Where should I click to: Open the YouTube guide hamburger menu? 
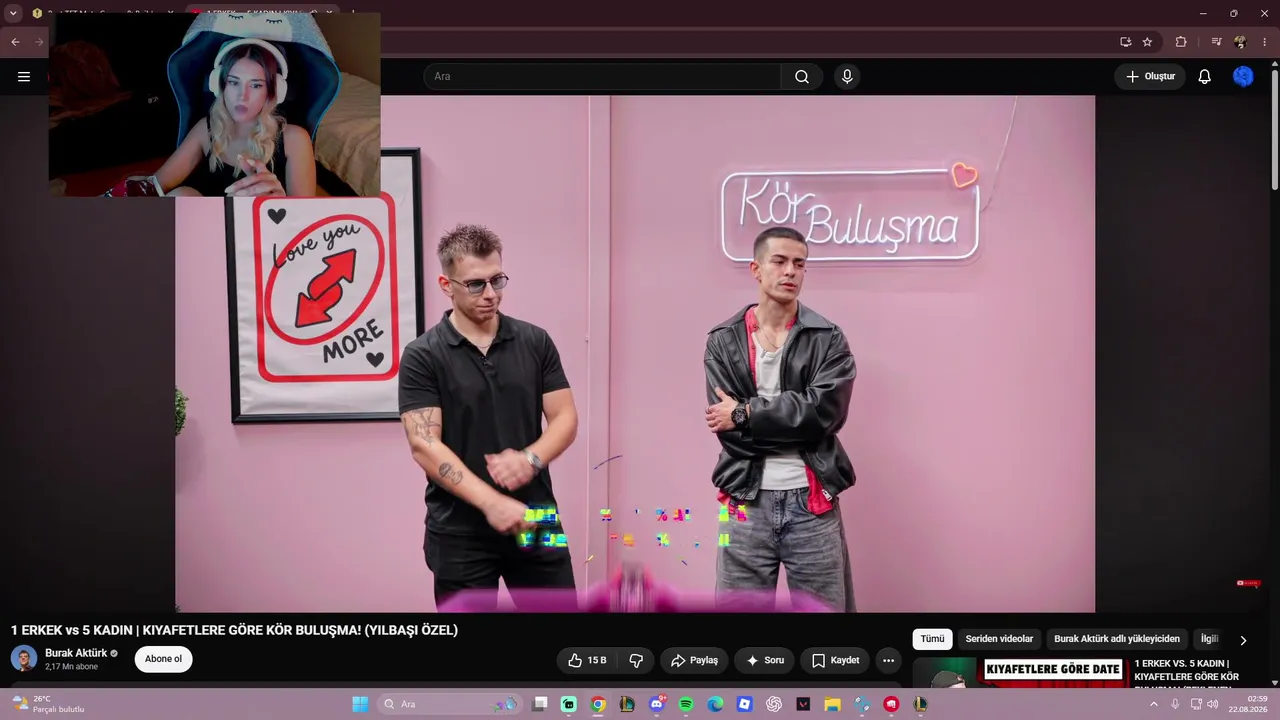coord(24,77)
